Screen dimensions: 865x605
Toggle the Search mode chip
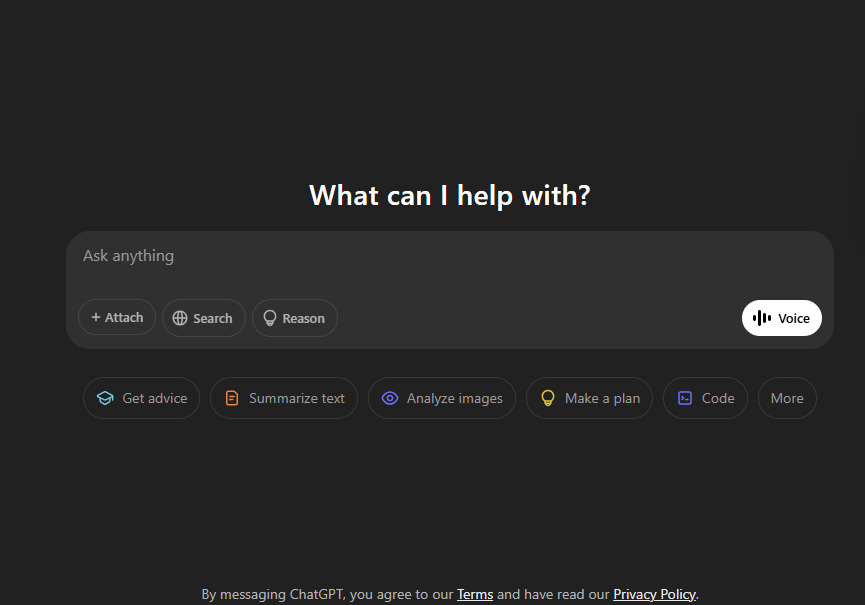[x=204, y=318]
